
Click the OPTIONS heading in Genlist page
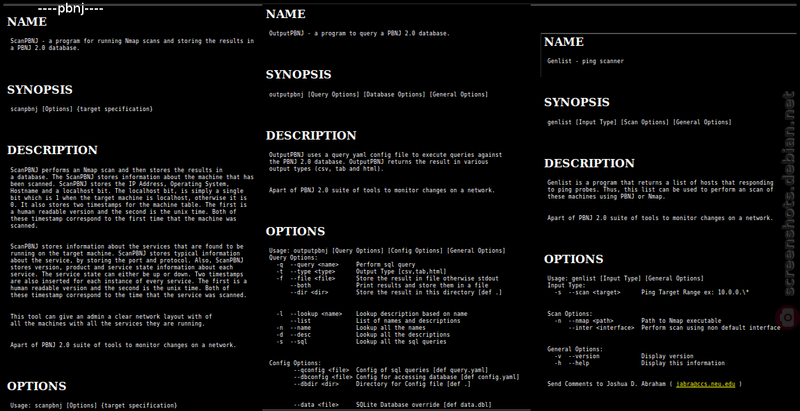573,259
